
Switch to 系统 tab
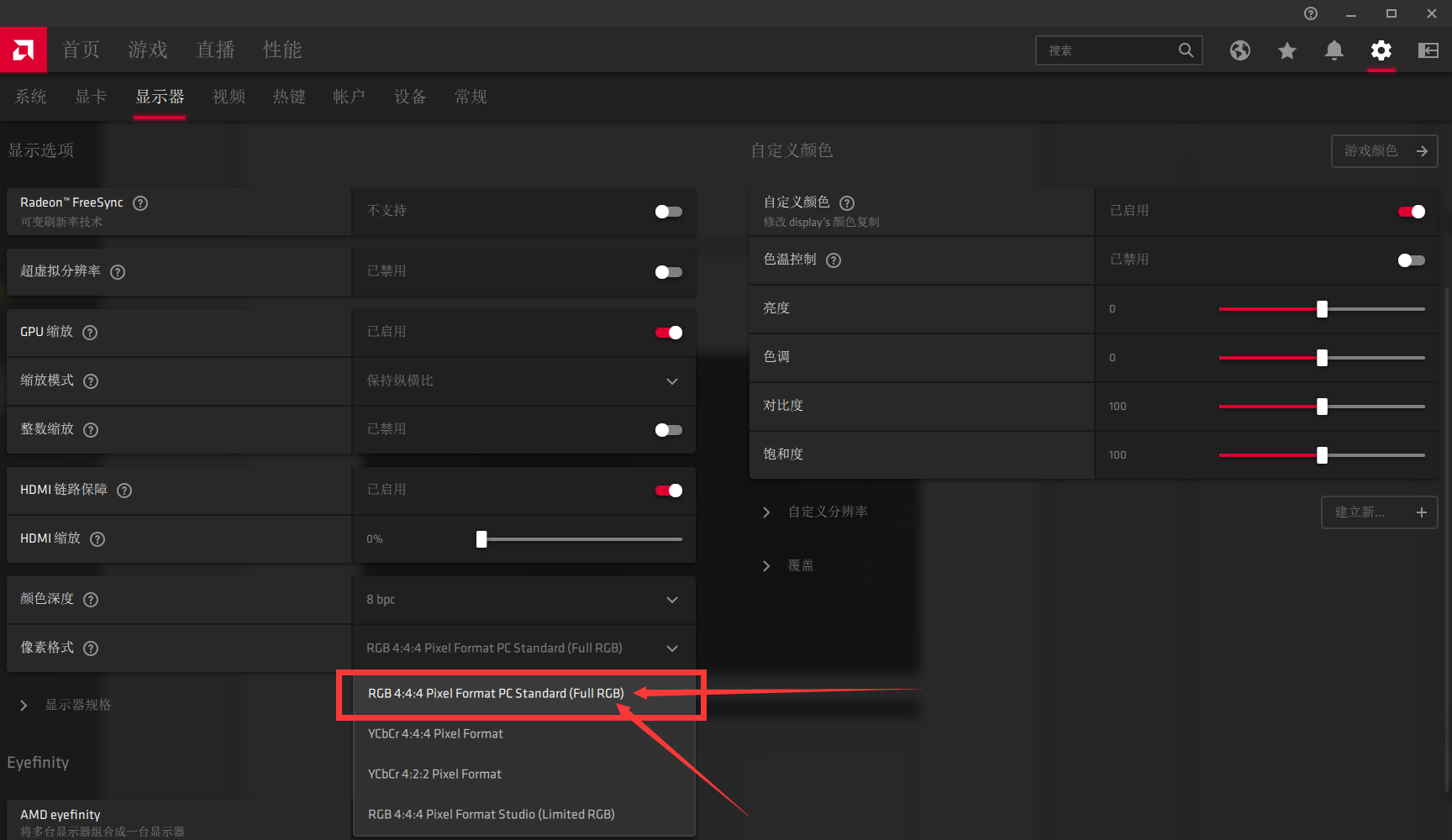pyautogui.click(x=31, y=97)
